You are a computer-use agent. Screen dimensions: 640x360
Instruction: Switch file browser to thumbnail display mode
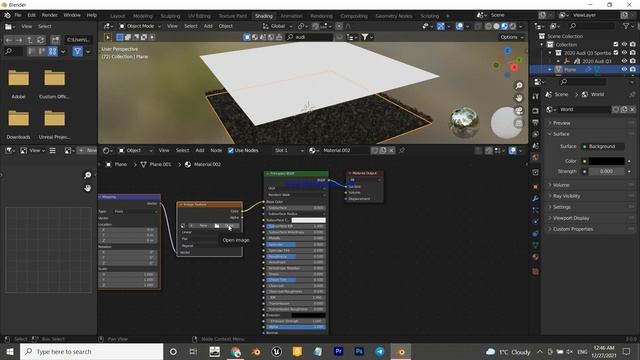(53, 51)
